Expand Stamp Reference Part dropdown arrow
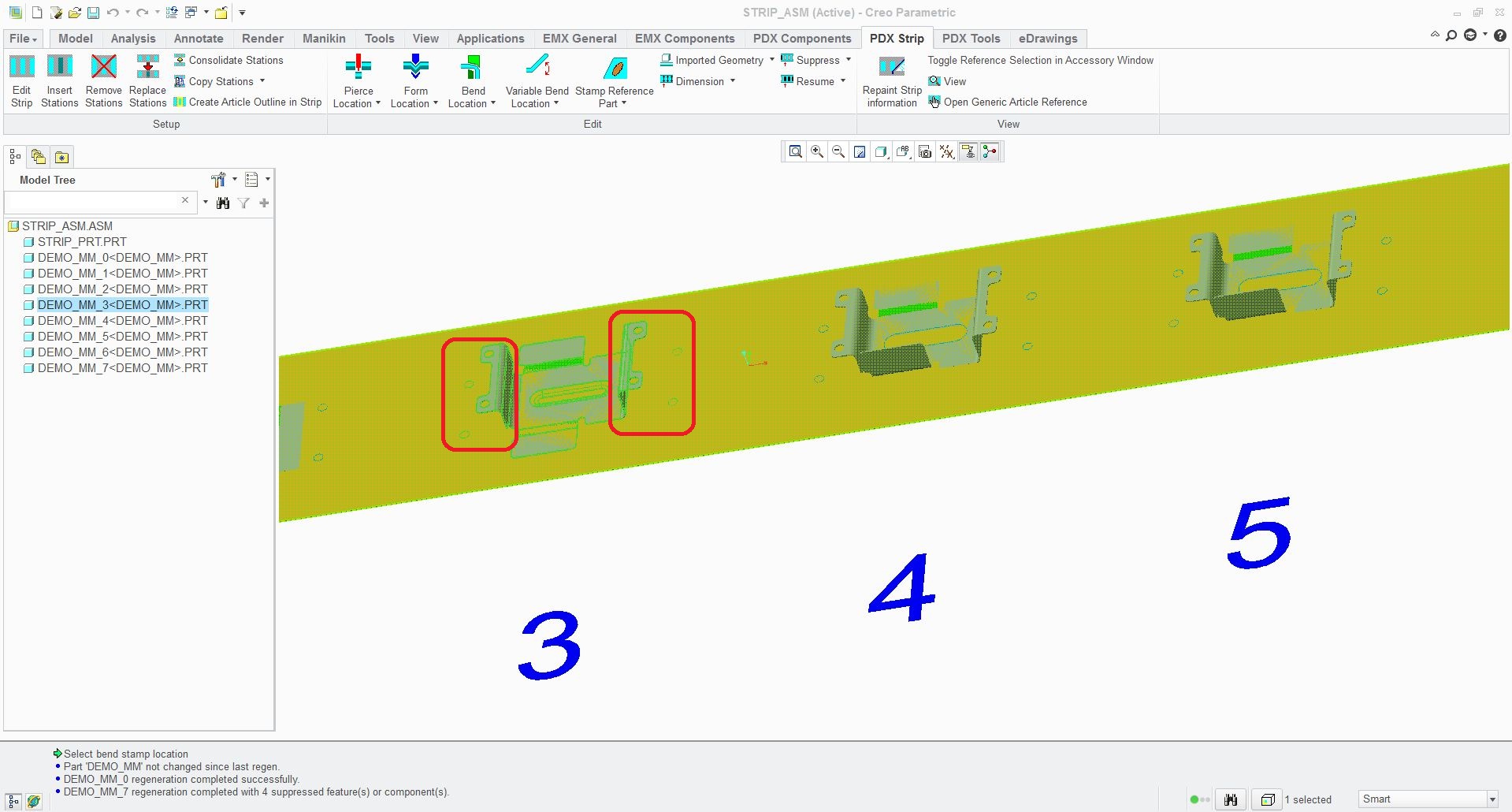 click(x=624, y=103)
